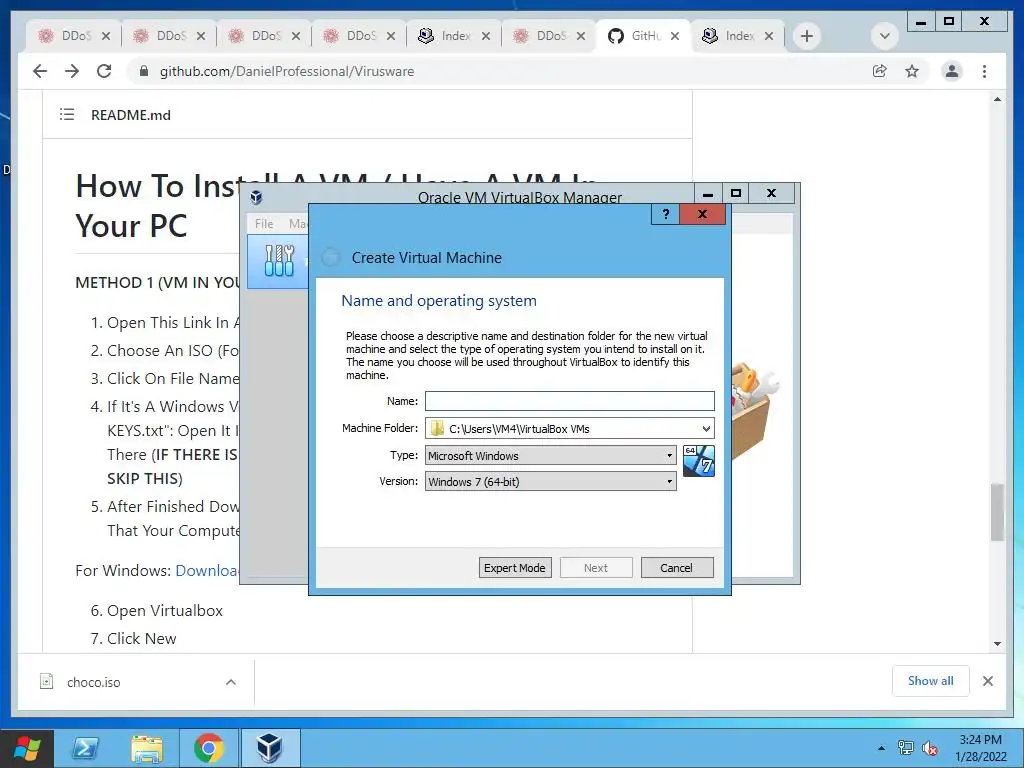Click Chrome back arrow
The width and height of the screenshot is (1024, 768).
[x=40, y=71]
